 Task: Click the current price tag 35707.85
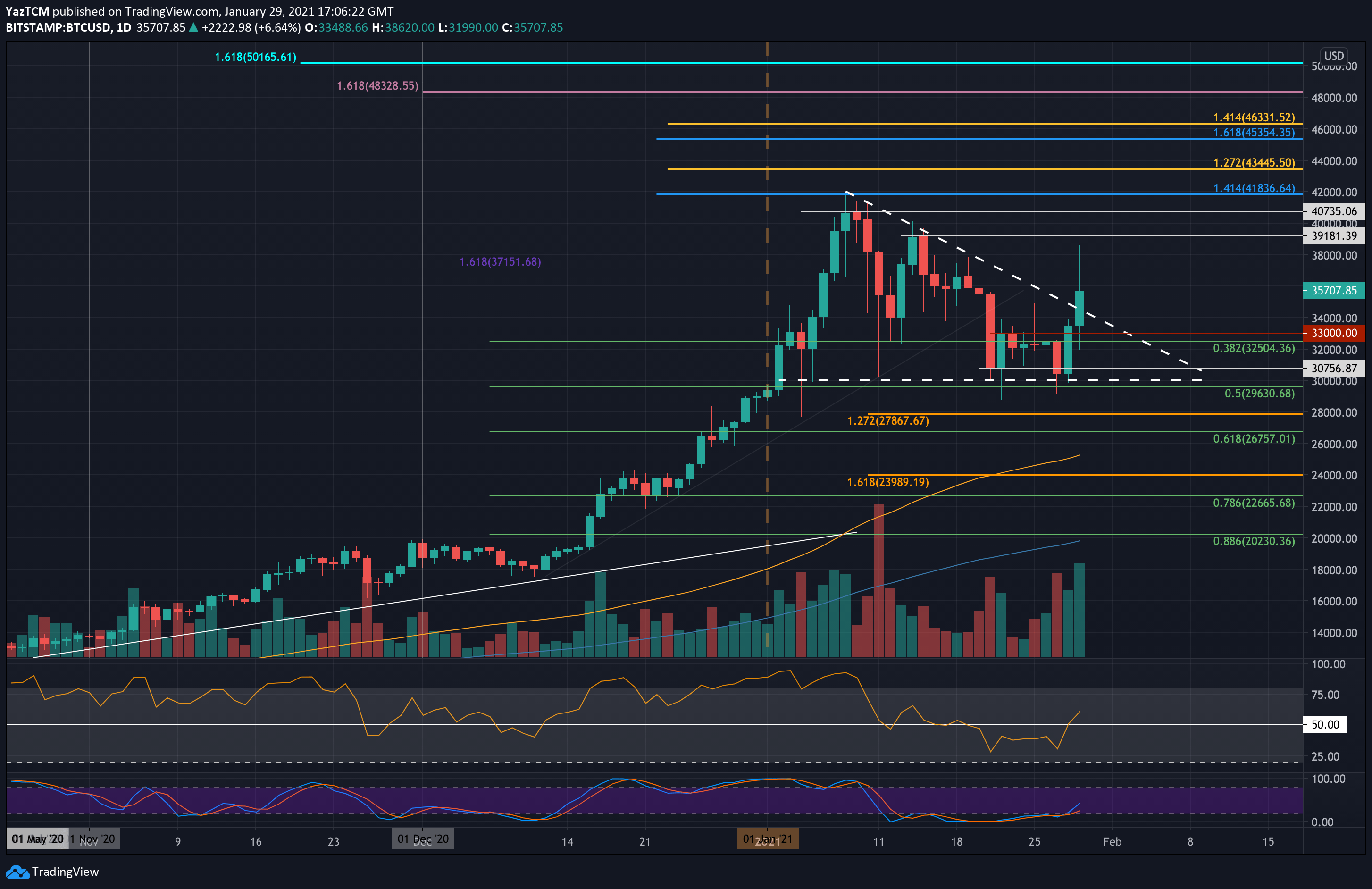[1334, 291]
